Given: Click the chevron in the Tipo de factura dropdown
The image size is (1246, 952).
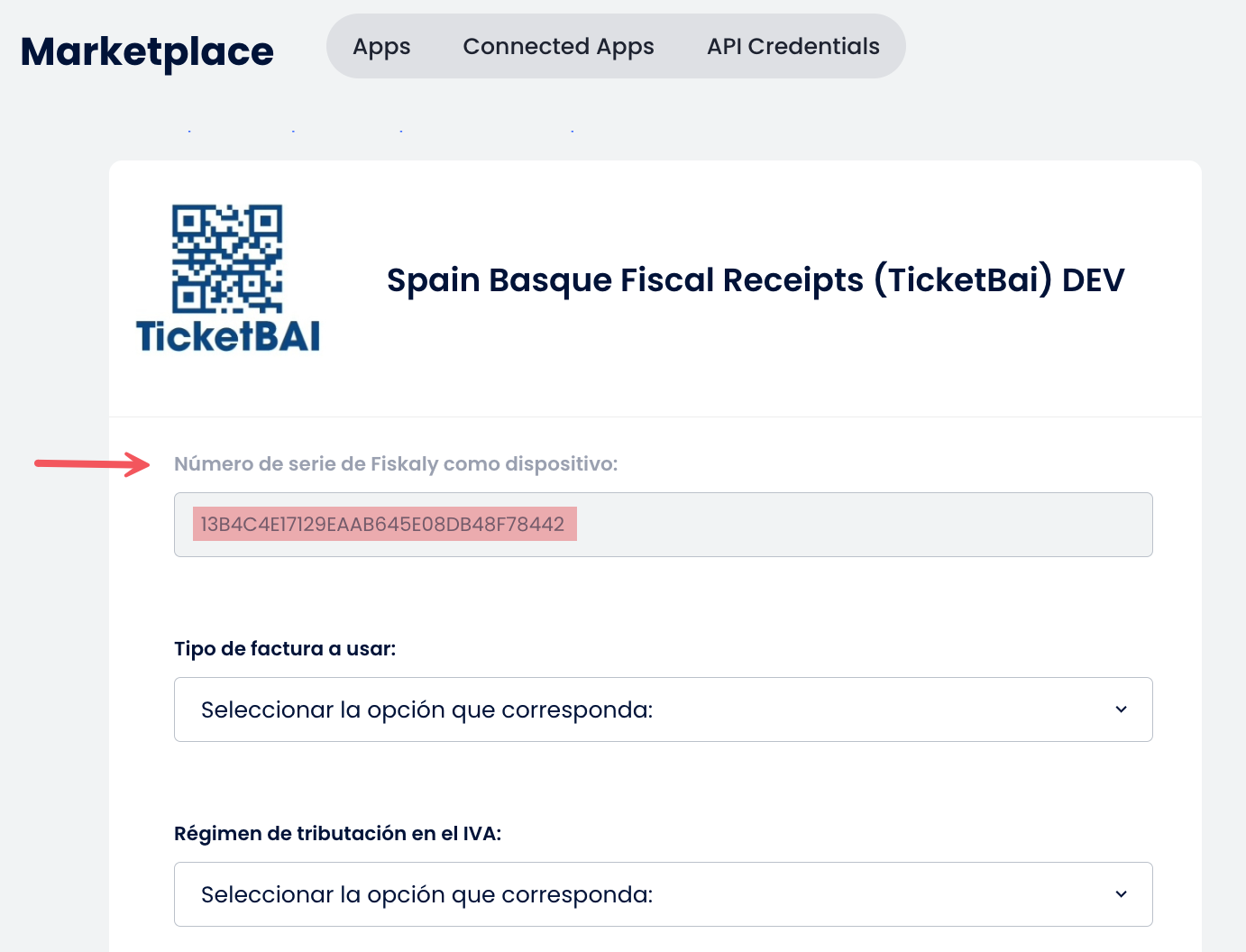Looking at the screenshot, I should [x=1121, y=709].
